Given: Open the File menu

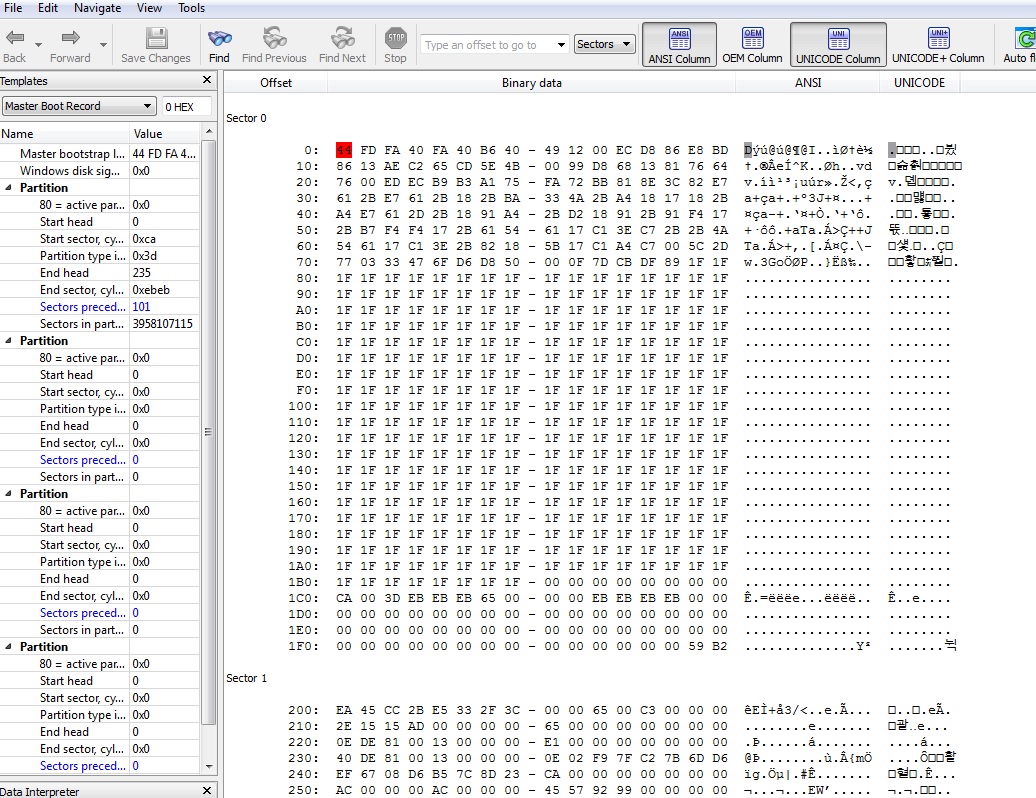Looking at the screenshot, I should pyautogui.click(x=13, y=8).
